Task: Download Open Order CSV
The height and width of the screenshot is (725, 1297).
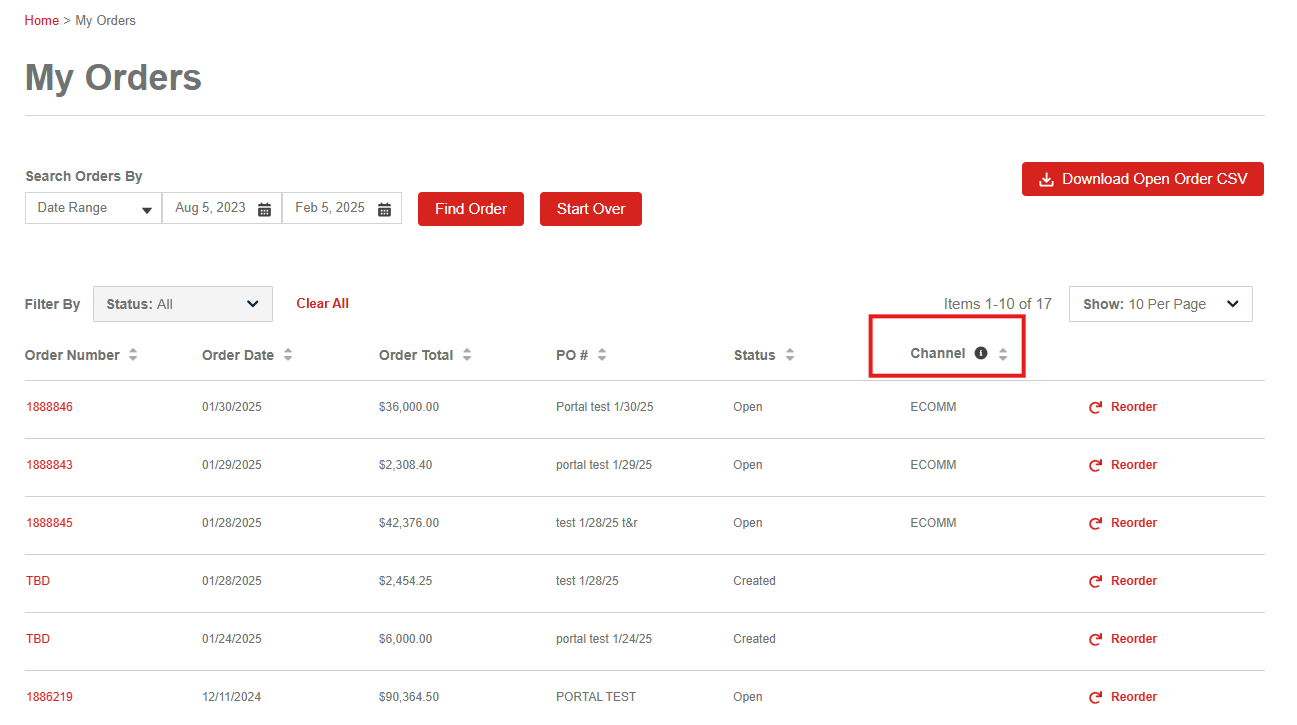Action: click(1143, 179)
